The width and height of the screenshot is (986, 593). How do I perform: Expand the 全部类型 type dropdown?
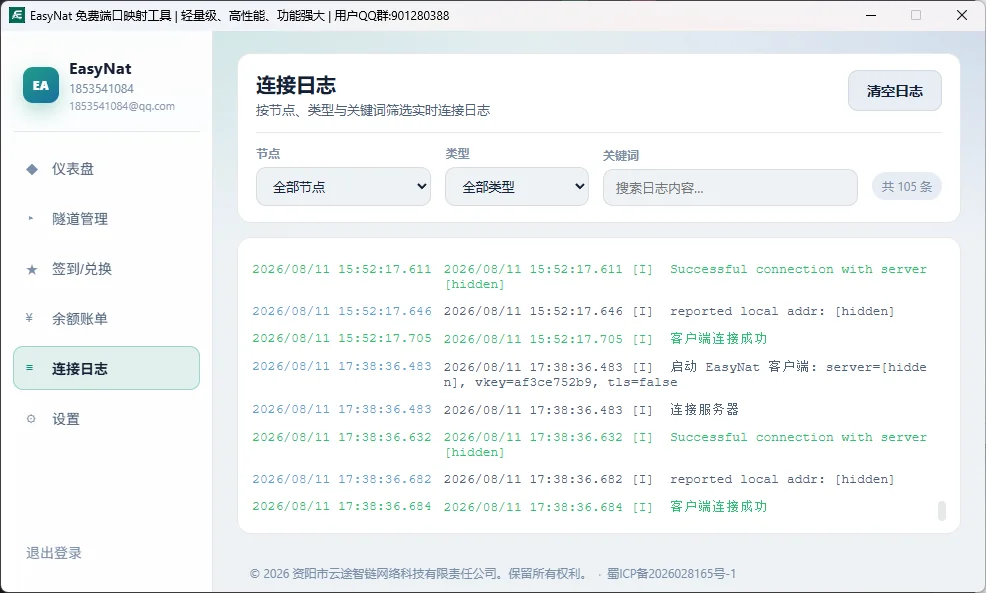tap(517, 187)
